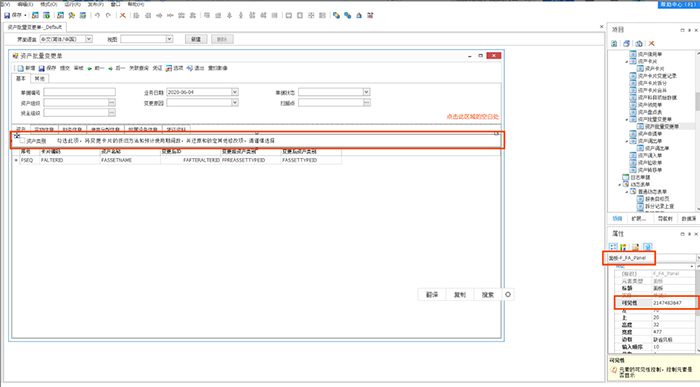Click the red X icon in the 项目 panel toolbar
The width and height of the screenshot is (700, 387).
click(x=651, y=43)
